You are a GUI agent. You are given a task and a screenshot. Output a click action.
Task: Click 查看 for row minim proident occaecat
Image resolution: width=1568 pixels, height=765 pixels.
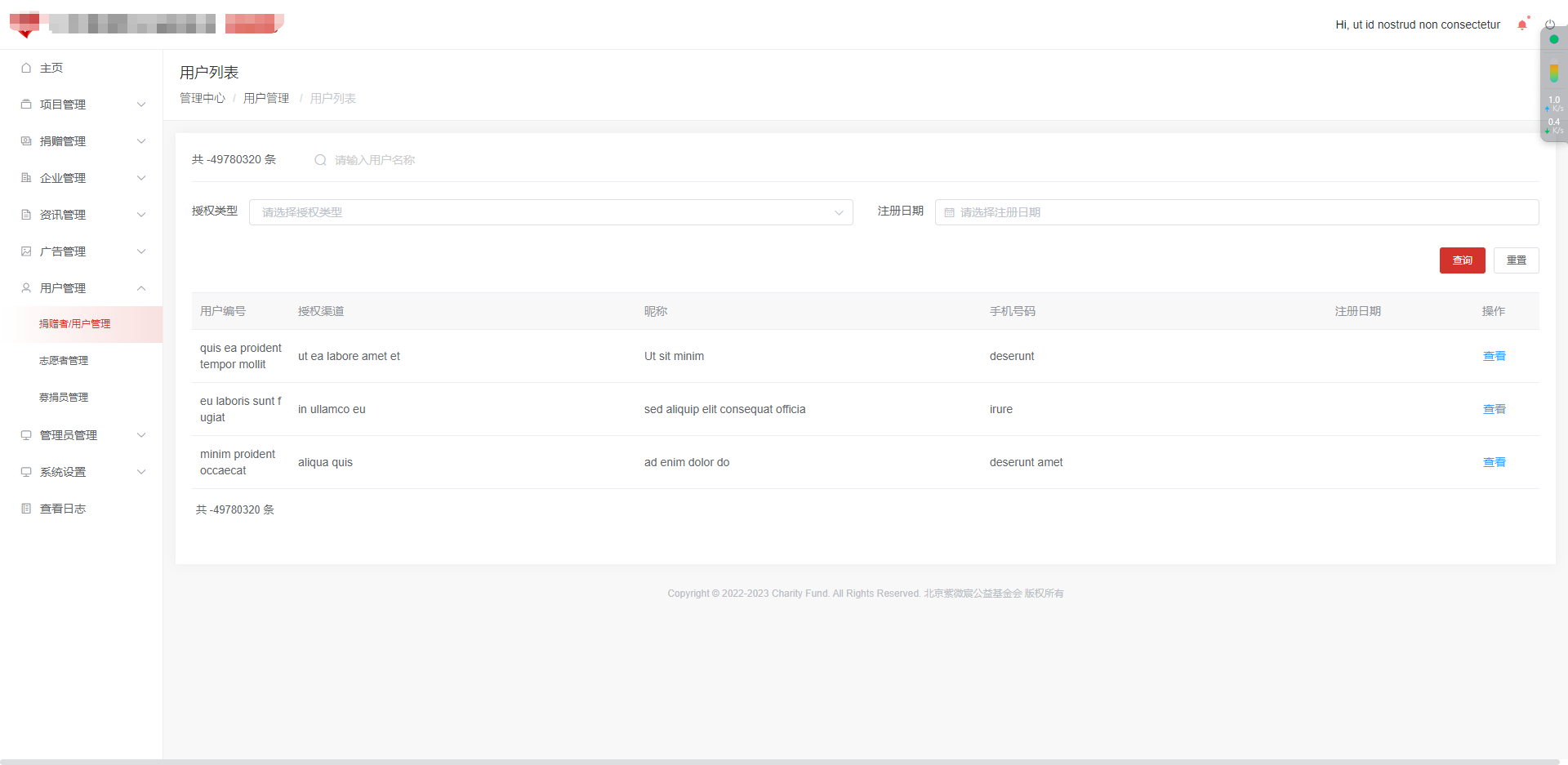click(1494, 462)
